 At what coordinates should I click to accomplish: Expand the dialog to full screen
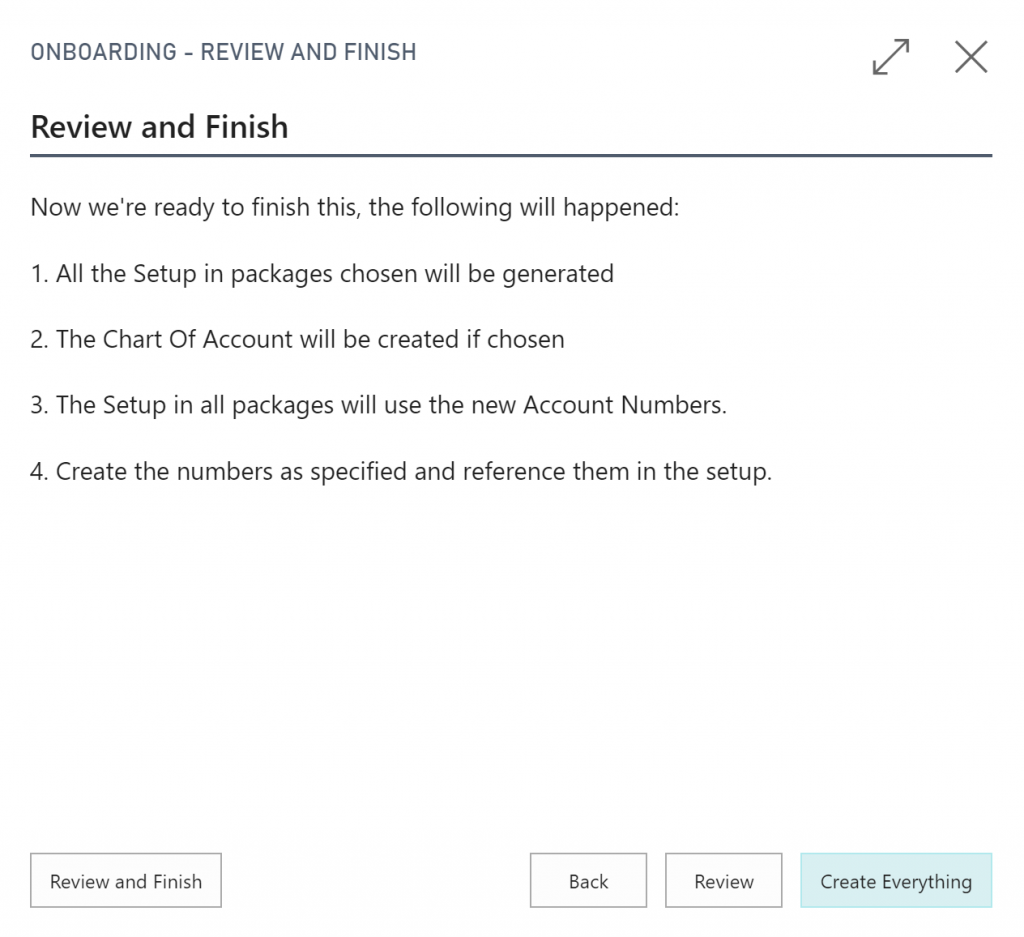tap(891, 57)
